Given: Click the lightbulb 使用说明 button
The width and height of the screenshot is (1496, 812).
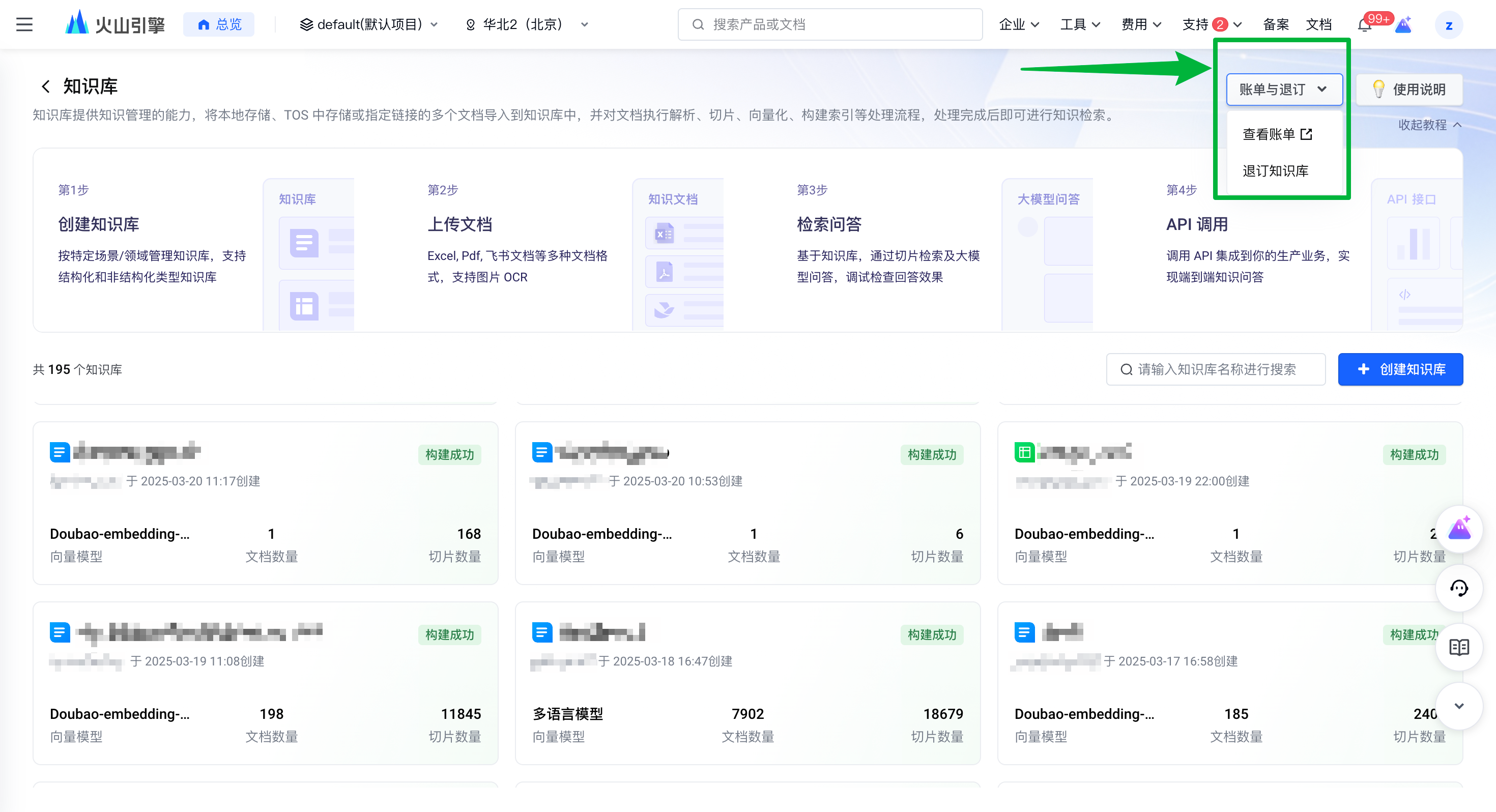Looking at the screenshot, I should pyautogui.click(x=1409, y=90).
